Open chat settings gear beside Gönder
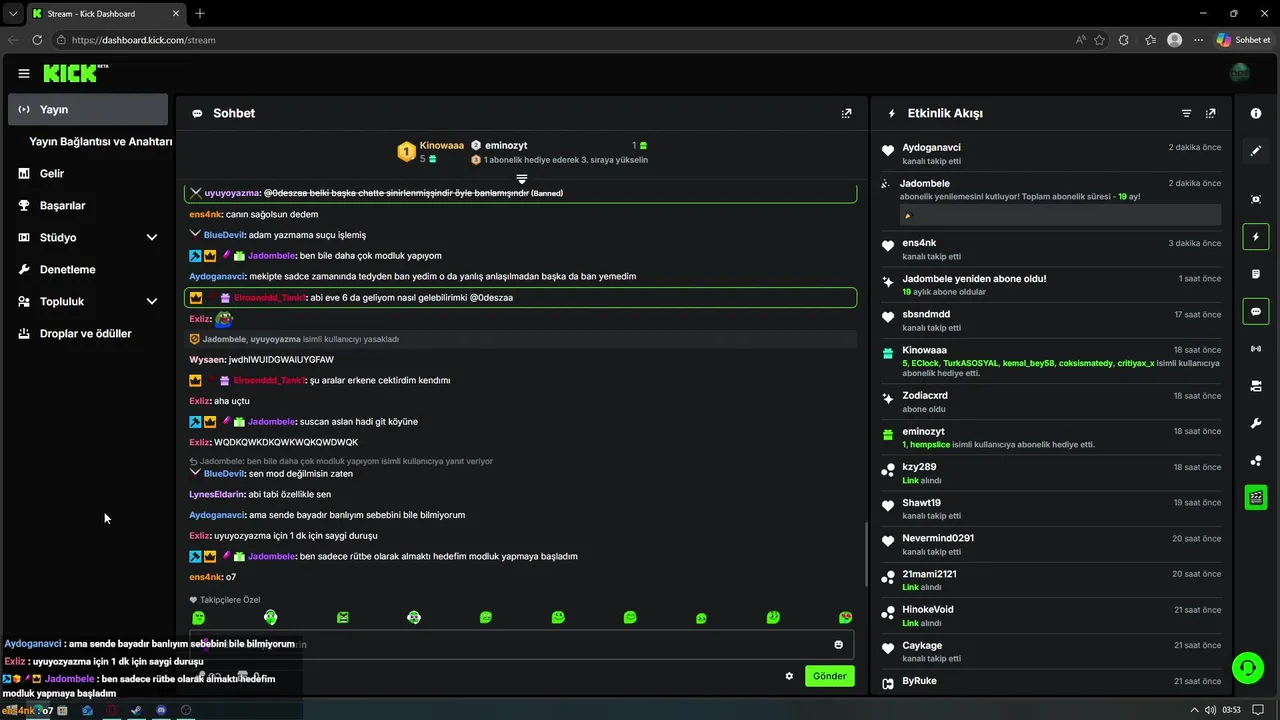This screenshot has width=1280, height=720. click(789, 676)
